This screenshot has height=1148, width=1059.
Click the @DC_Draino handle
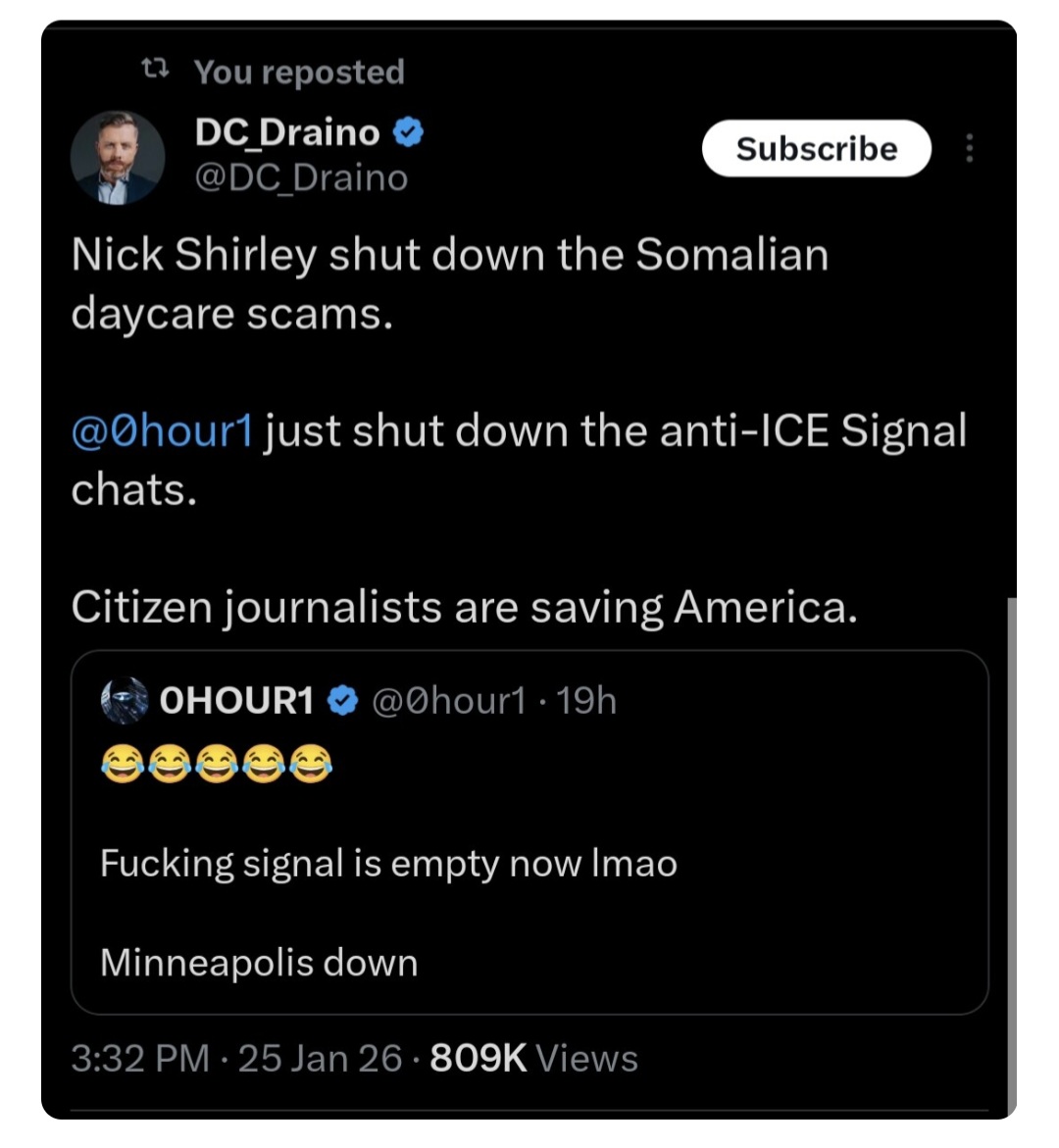(x=301, y=177)
